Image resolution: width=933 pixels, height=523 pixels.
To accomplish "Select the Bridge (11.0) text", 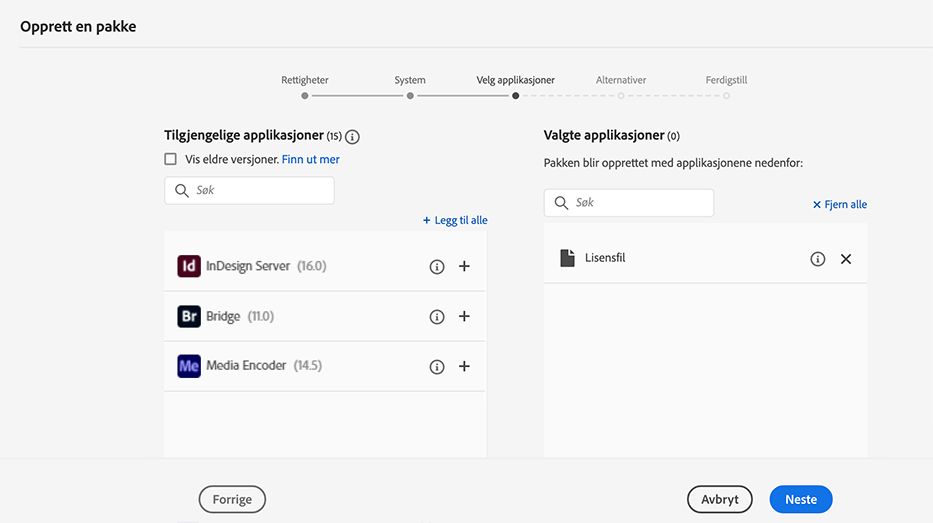I will click(240, 316).
